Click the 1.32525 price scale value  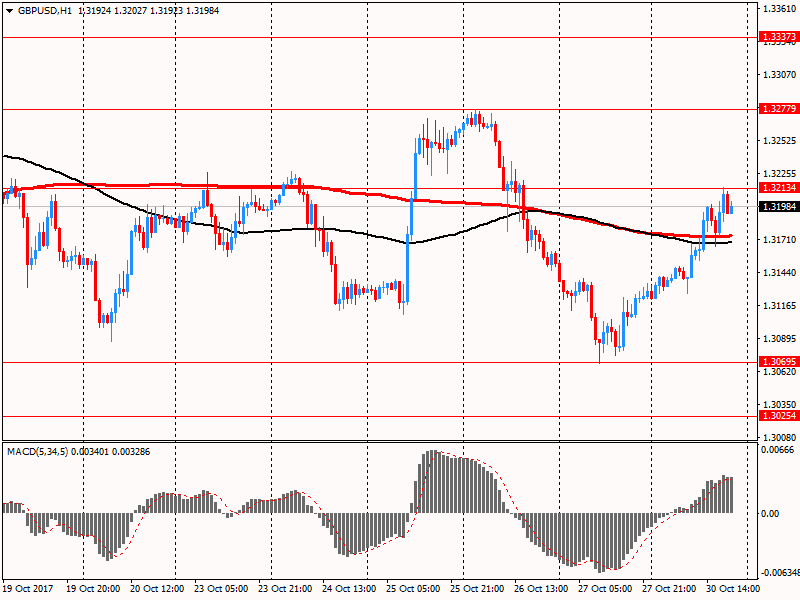coord(779,140)
